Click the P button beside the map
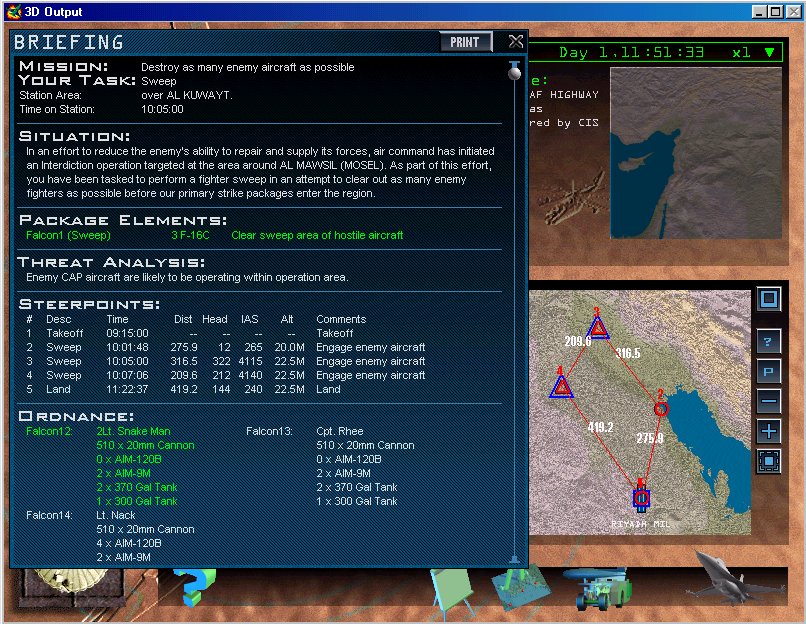The image size is (806, 624). click(768, 372)
